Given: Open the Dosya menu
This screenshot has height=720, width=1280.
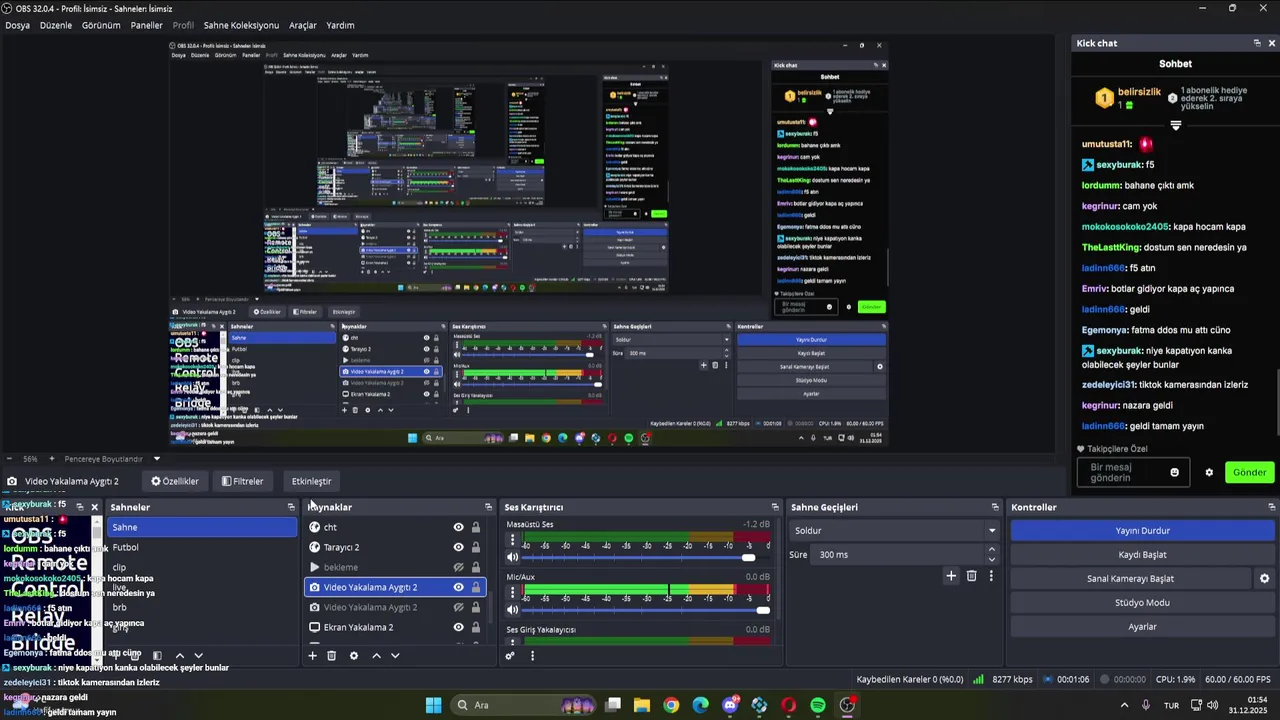Looking at the screenshot, I should point(17,25).
